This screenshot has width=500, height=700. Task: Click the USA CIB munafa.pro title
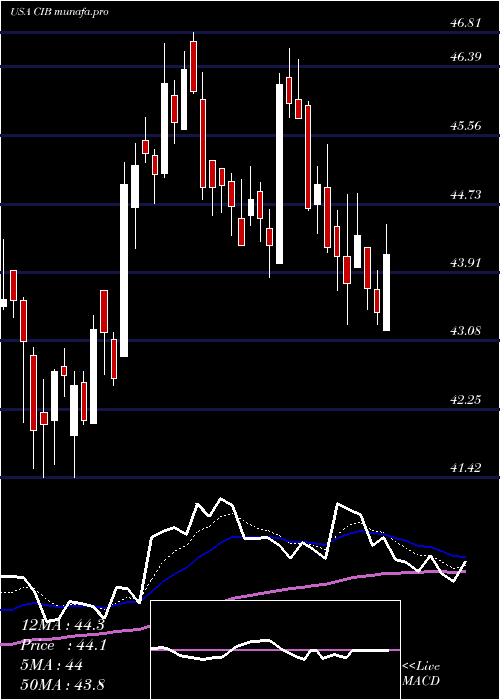59,12
